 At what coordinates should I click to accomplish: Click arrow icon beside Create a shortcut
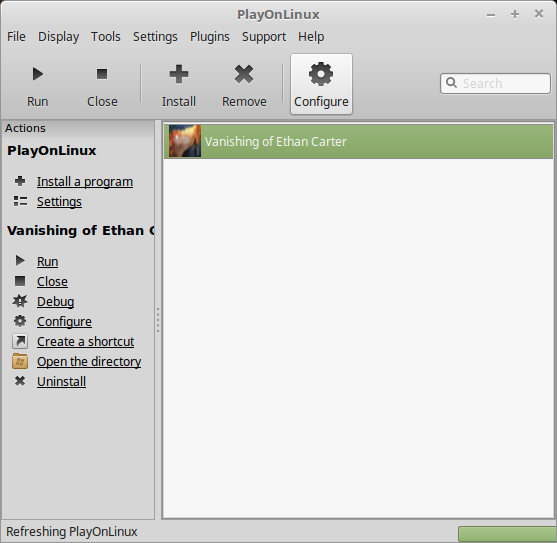click(20, 341)
